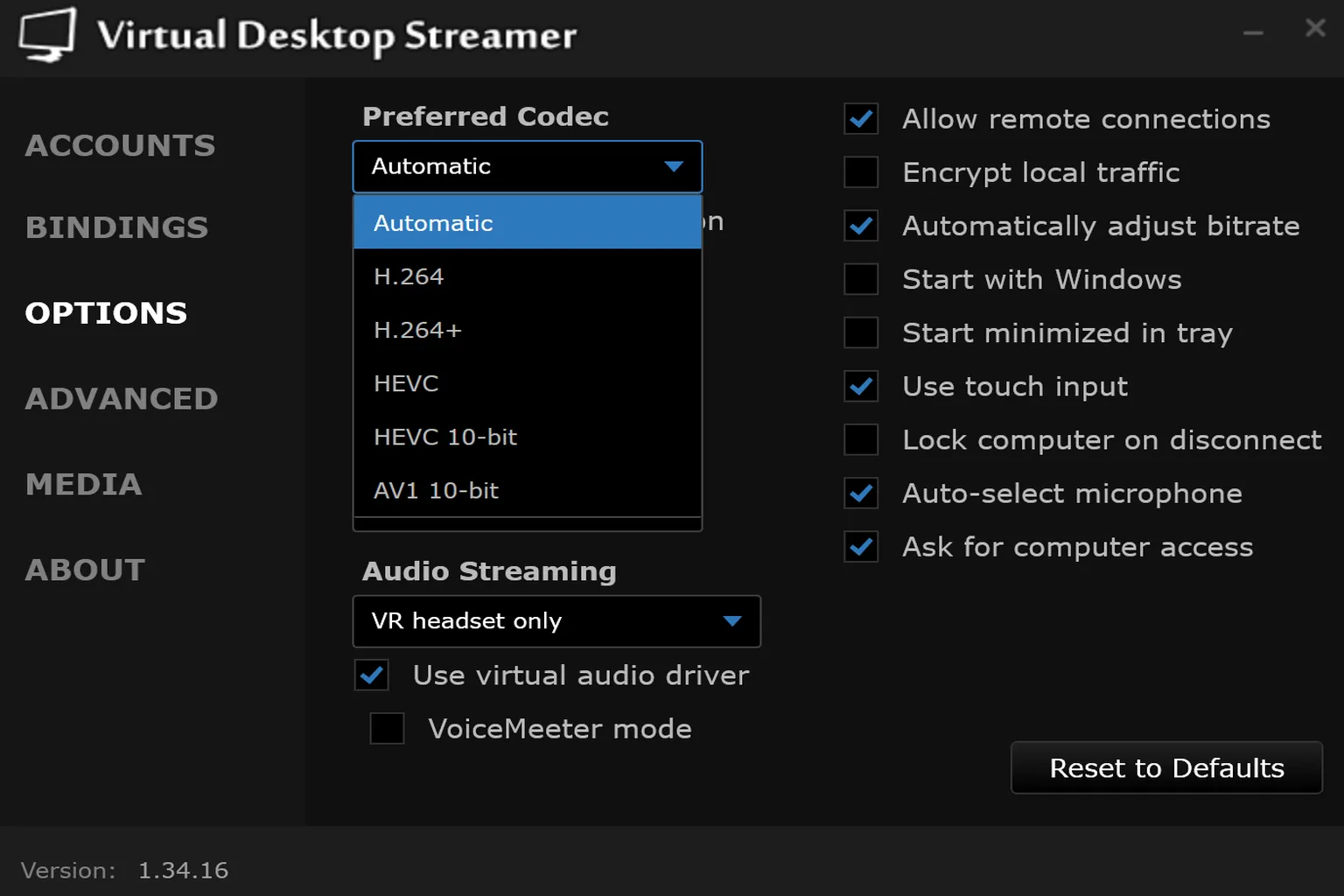The width and height of the screenshot is (1344, 896).
Task: Disable Allow remote connections
Action: [861, 118]
